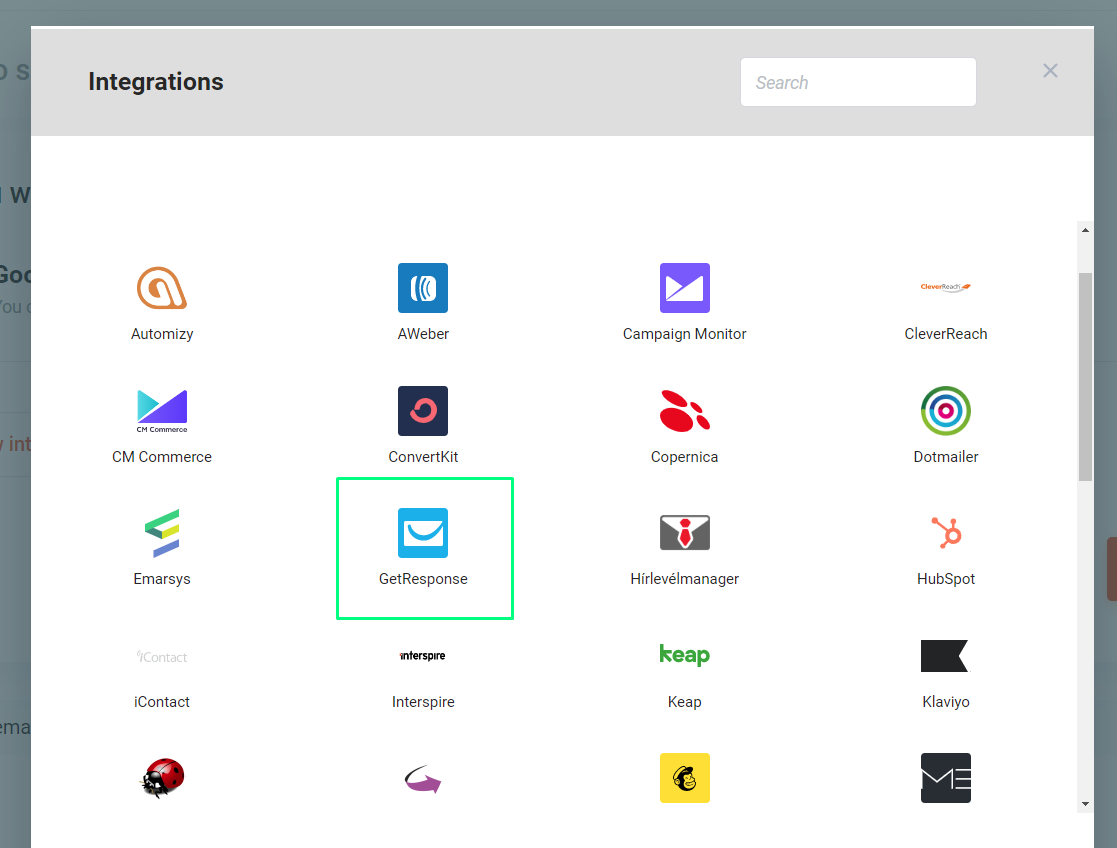Click the Dotmailer label
The width and height of the screenshot is (1117, 848).
(945, 457)
